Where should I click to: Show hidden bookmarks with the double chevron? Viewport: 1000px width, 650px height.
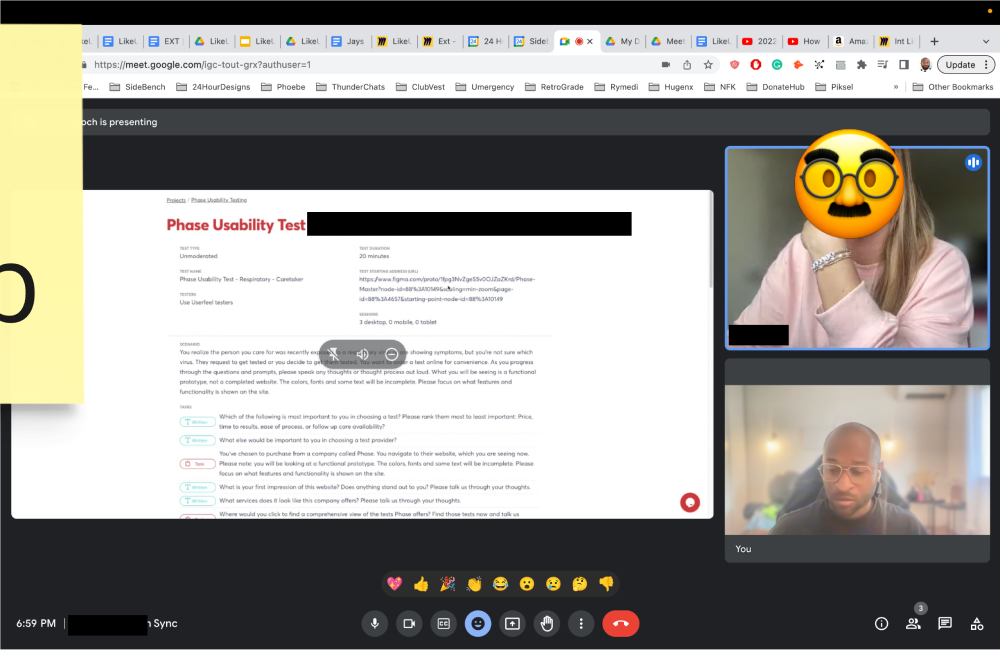(x=896, y=87)
